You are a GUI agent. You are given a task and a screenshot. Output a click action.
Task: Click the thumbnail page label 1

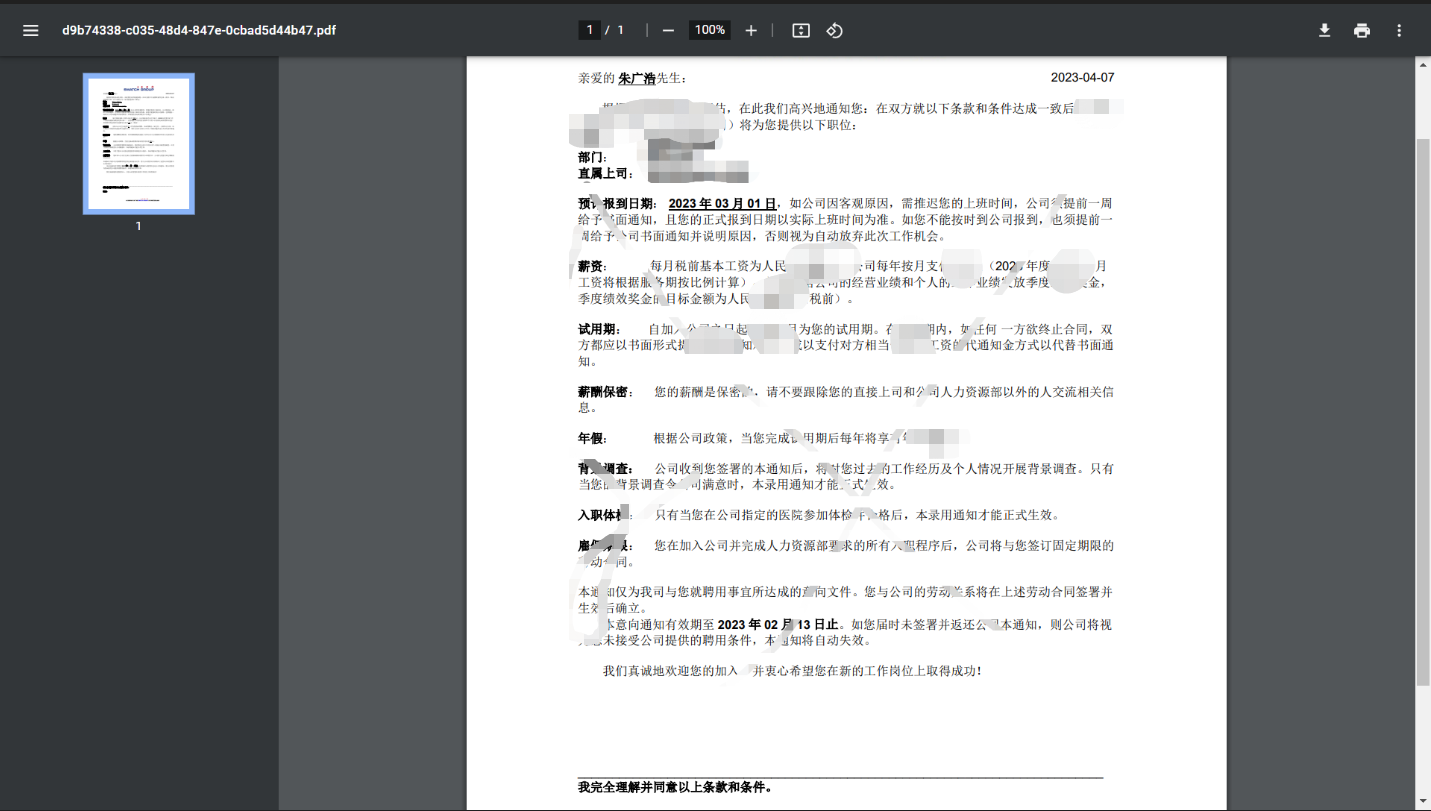[138, 226]
